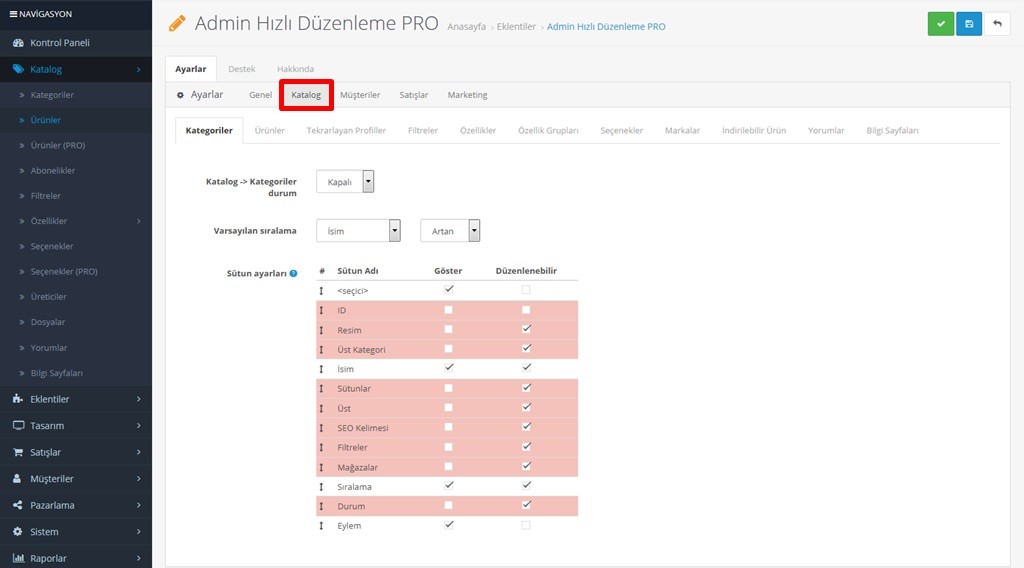The image size is (1024, 568).
Task: Toggle Göster checkbox for Eylem row
Action: tap(448, 525)
